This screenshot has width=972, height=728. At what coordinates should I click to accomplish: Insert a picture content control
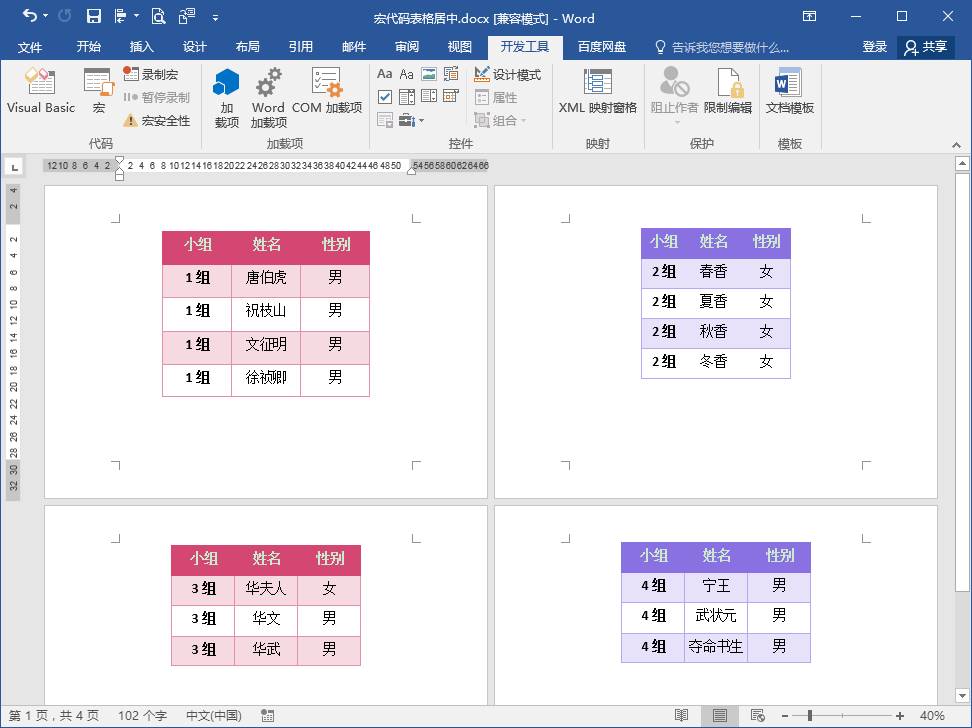point(429,74)
